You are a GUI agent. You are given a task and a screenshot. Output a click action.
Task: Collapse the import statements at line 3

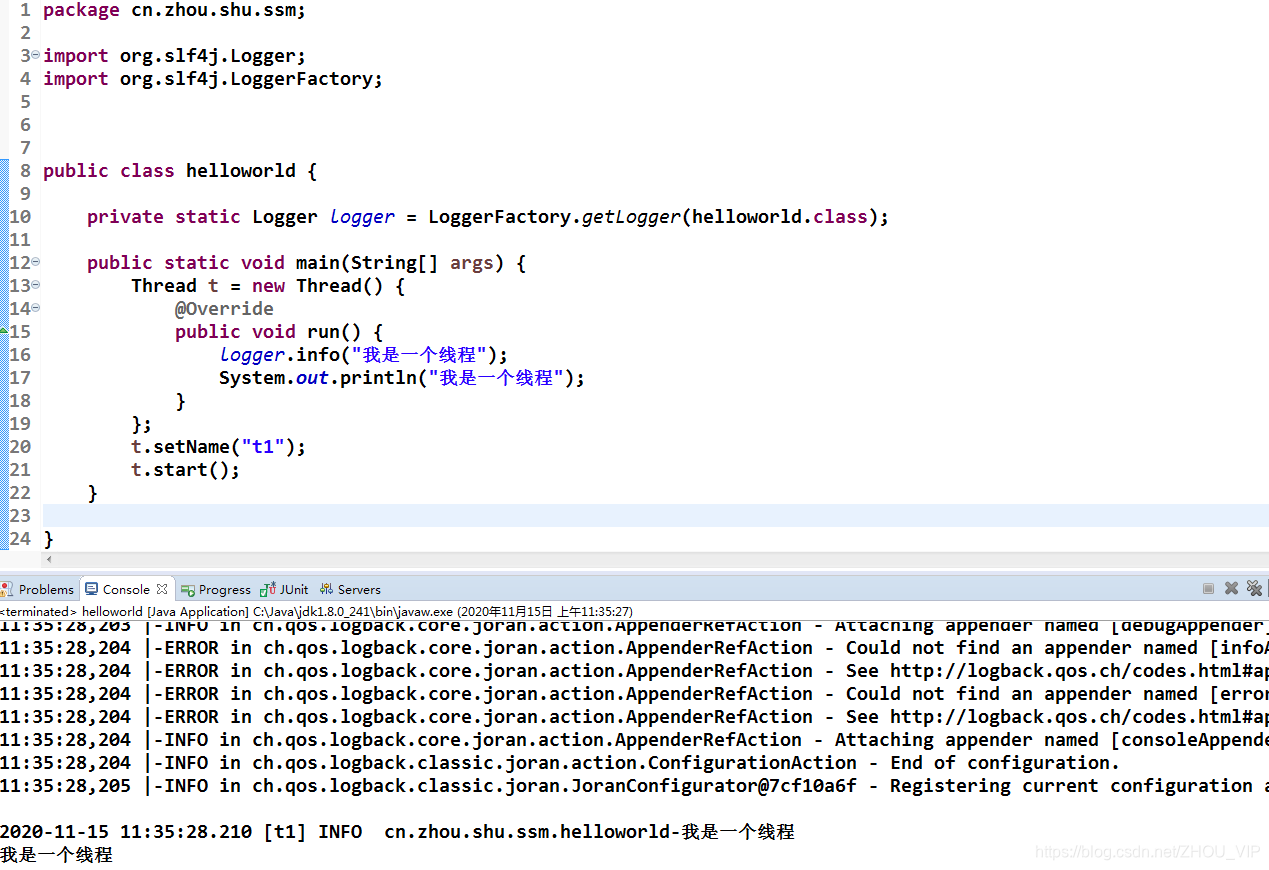(x=35, y=55)
